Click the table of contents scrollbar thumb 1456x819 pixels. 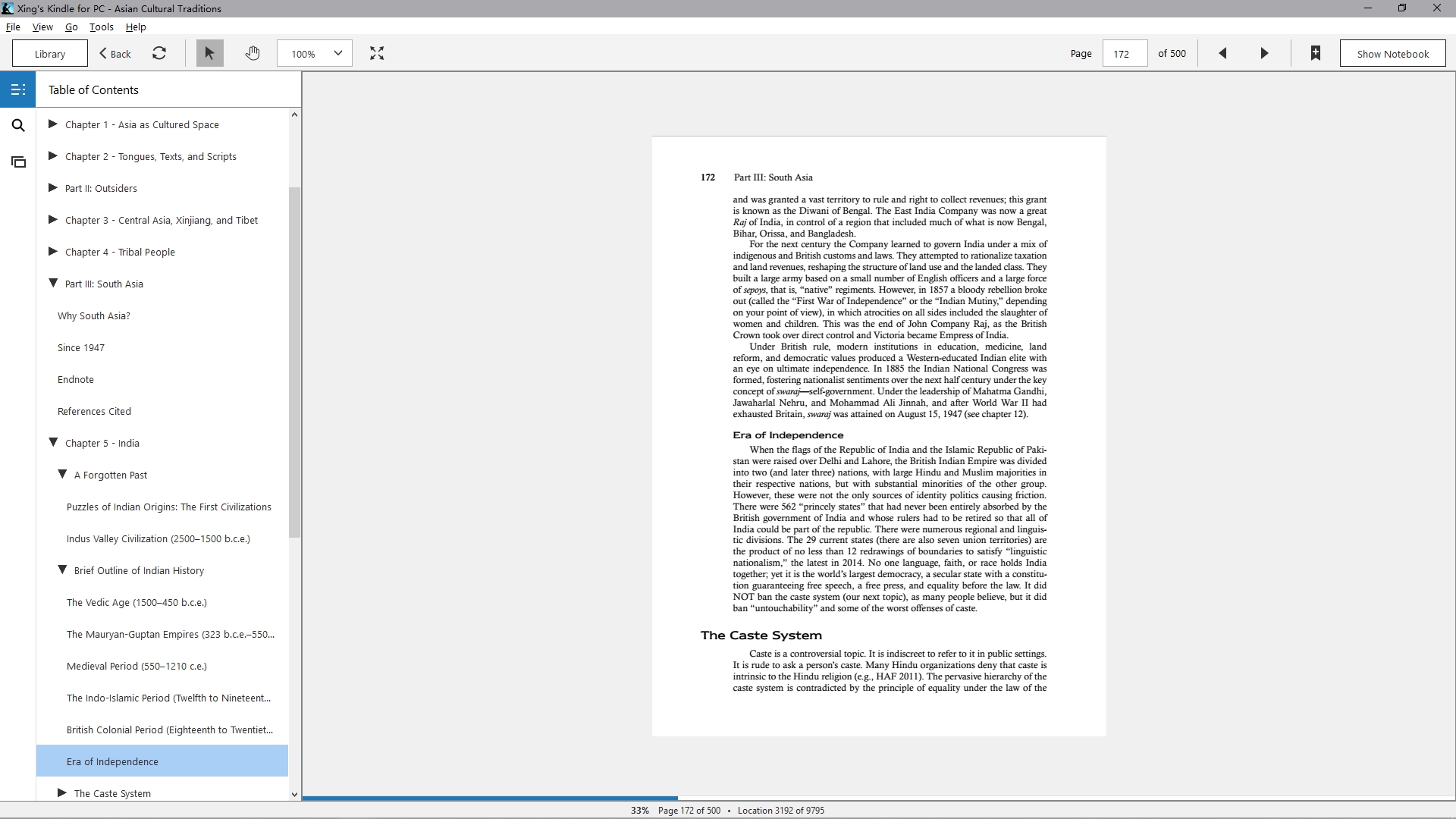(x=294, y=362)
